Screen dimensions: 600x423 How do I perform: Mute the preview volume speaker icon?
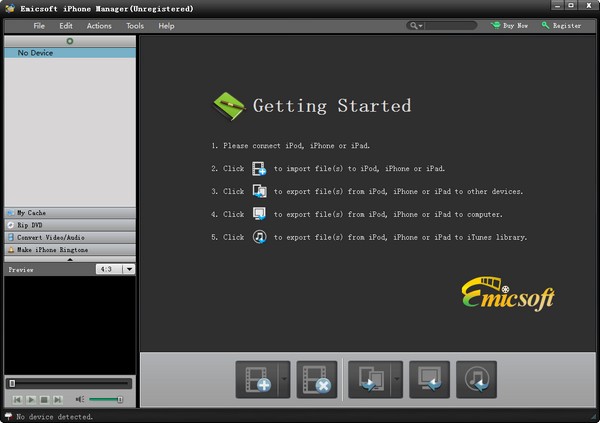click(x=79, y=400)
